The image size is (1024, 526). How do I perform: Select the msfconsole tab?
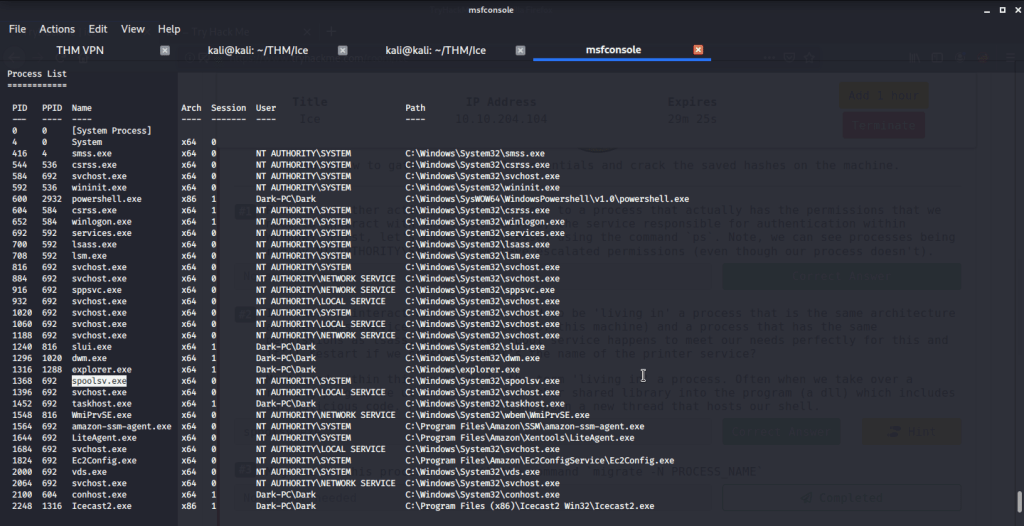click(x=612, y=50)
